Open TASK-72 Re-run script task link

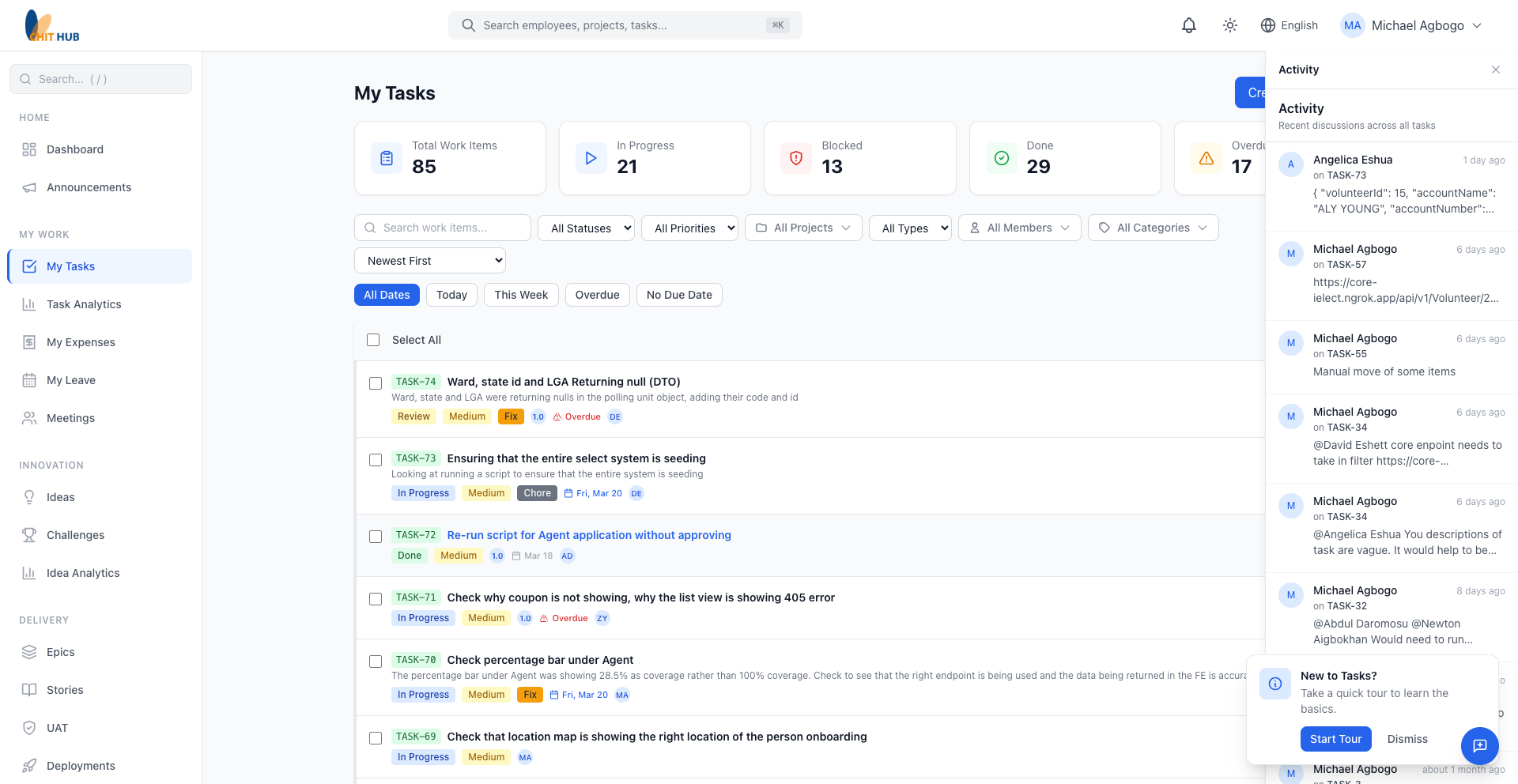[588, 535]
